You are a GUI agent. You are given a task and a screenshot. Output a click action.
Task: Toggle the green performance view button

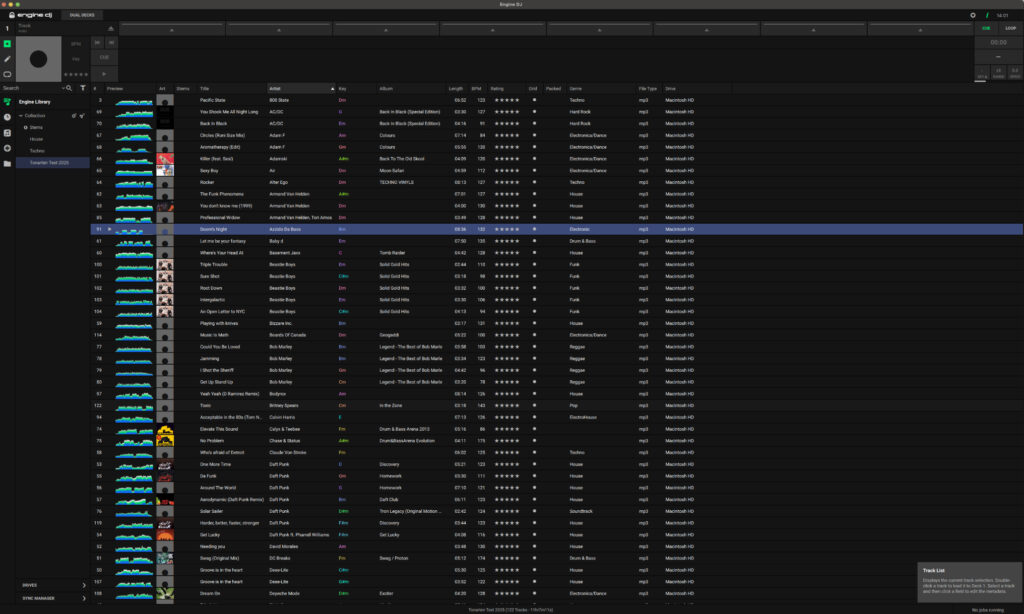point(7,44)
